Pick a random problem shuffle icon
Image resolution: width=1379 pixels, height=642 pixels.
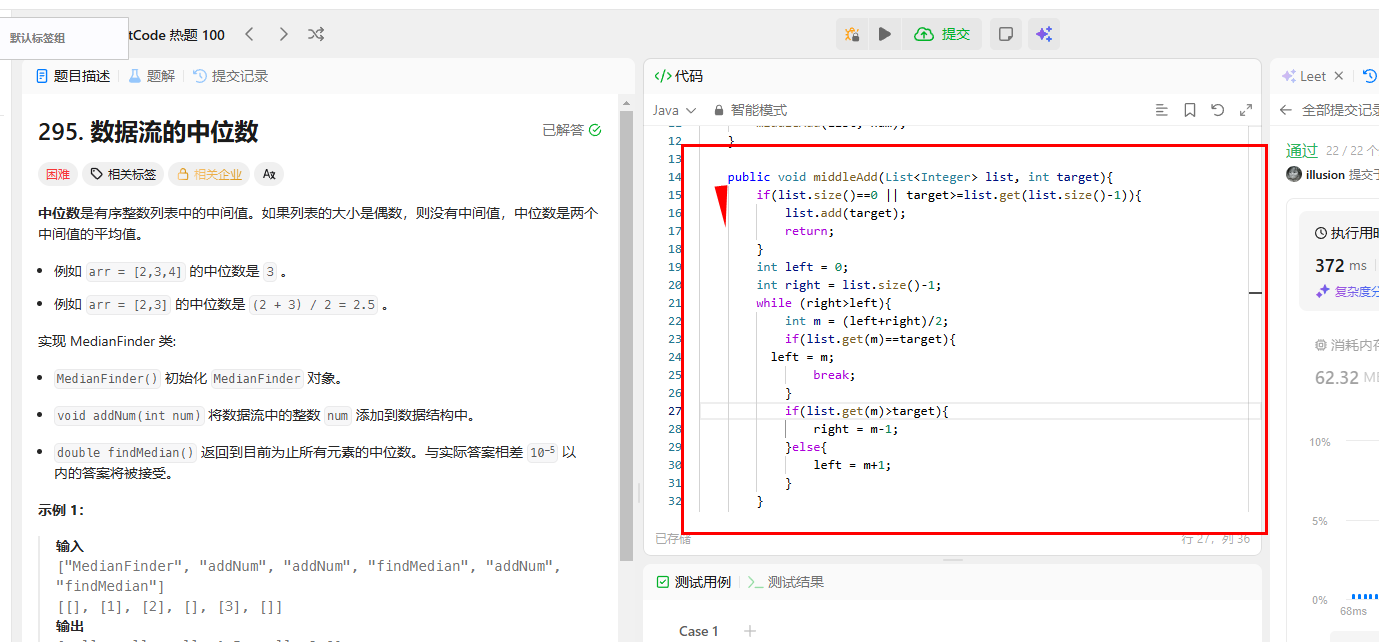coord(316,34)
